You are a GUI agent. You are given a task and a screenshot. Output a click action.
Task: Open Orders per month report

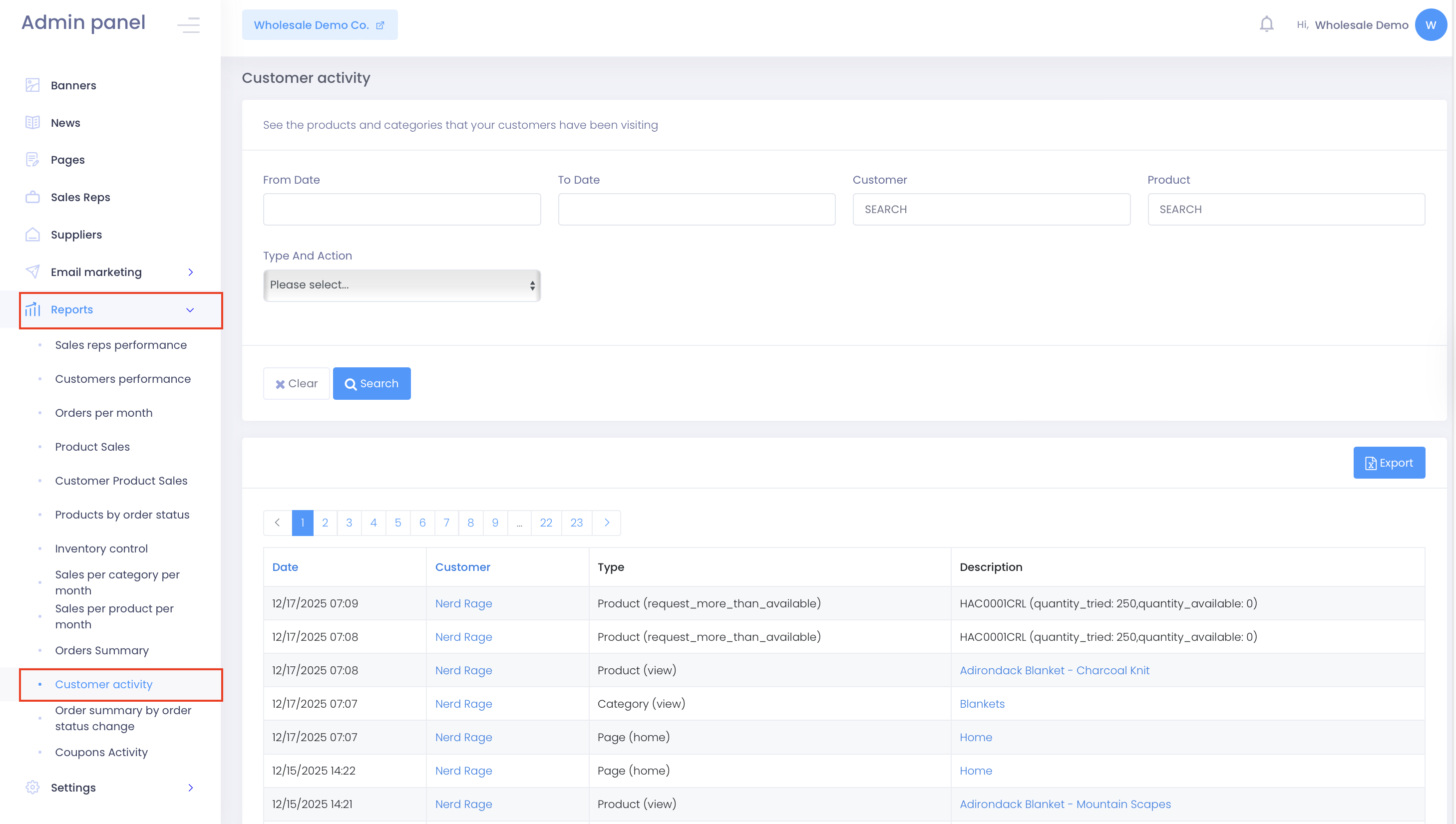coord(103,413)
